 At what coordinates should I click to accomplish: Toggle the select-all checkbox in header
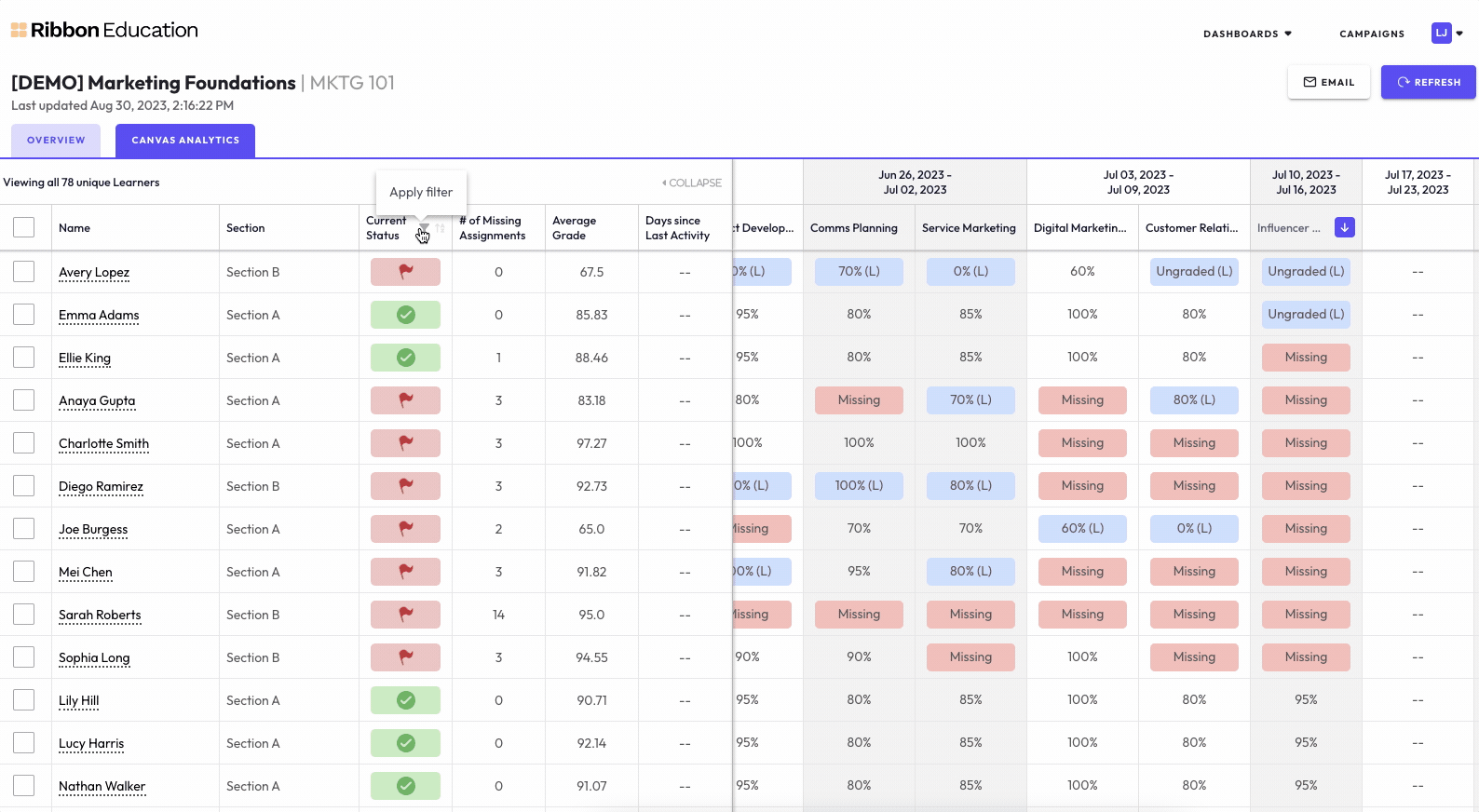tap(23, 227)
